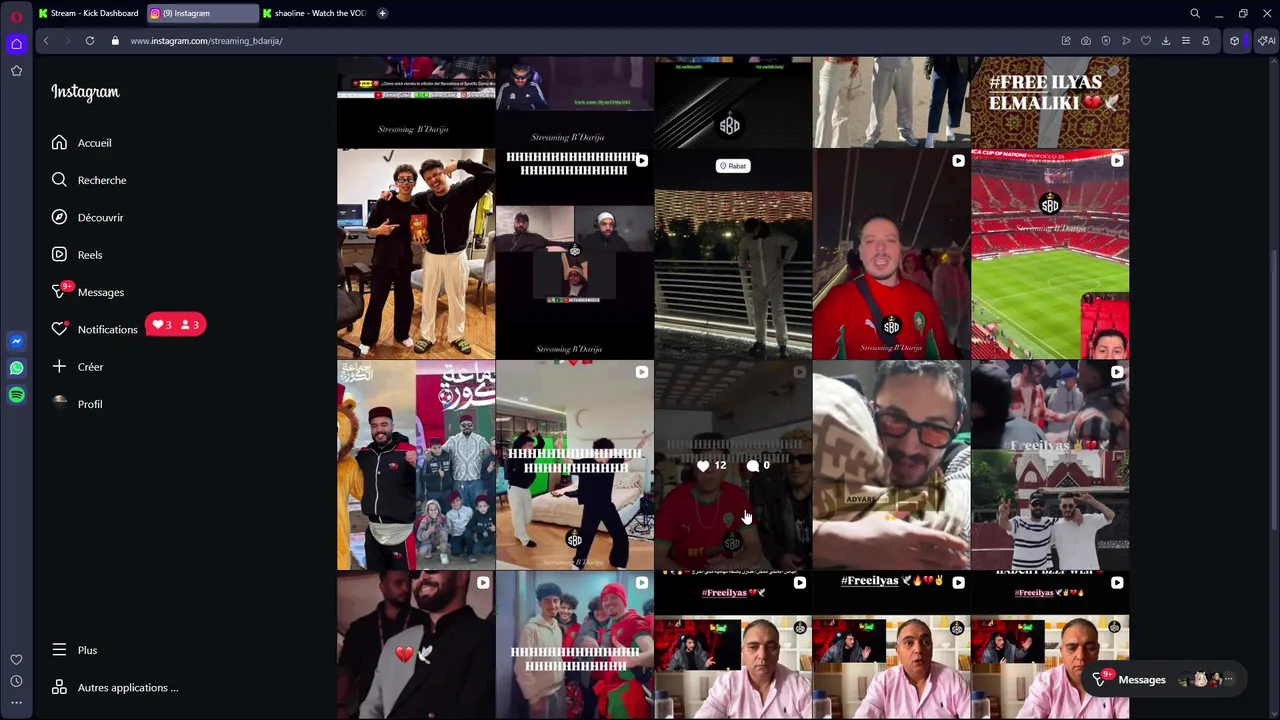1280x720 pixels.
Task: Click the My Flow send icon
Action: 1126,41
